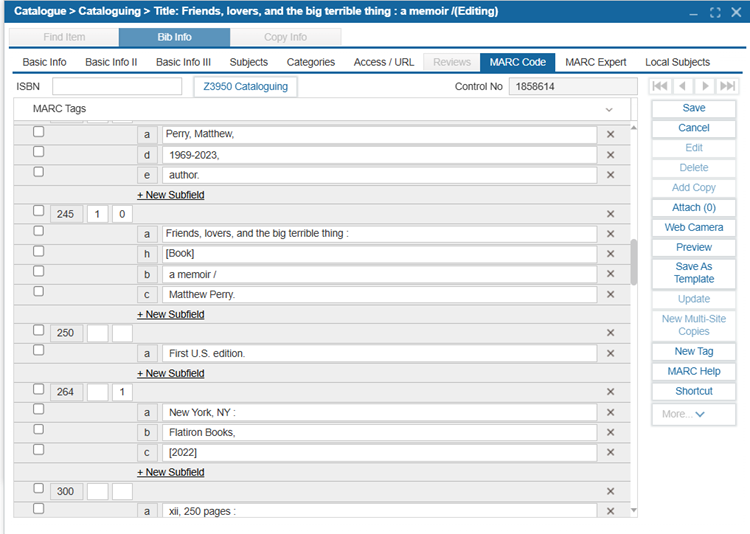Open the Local Subjects tab

[x=677, y=62]
